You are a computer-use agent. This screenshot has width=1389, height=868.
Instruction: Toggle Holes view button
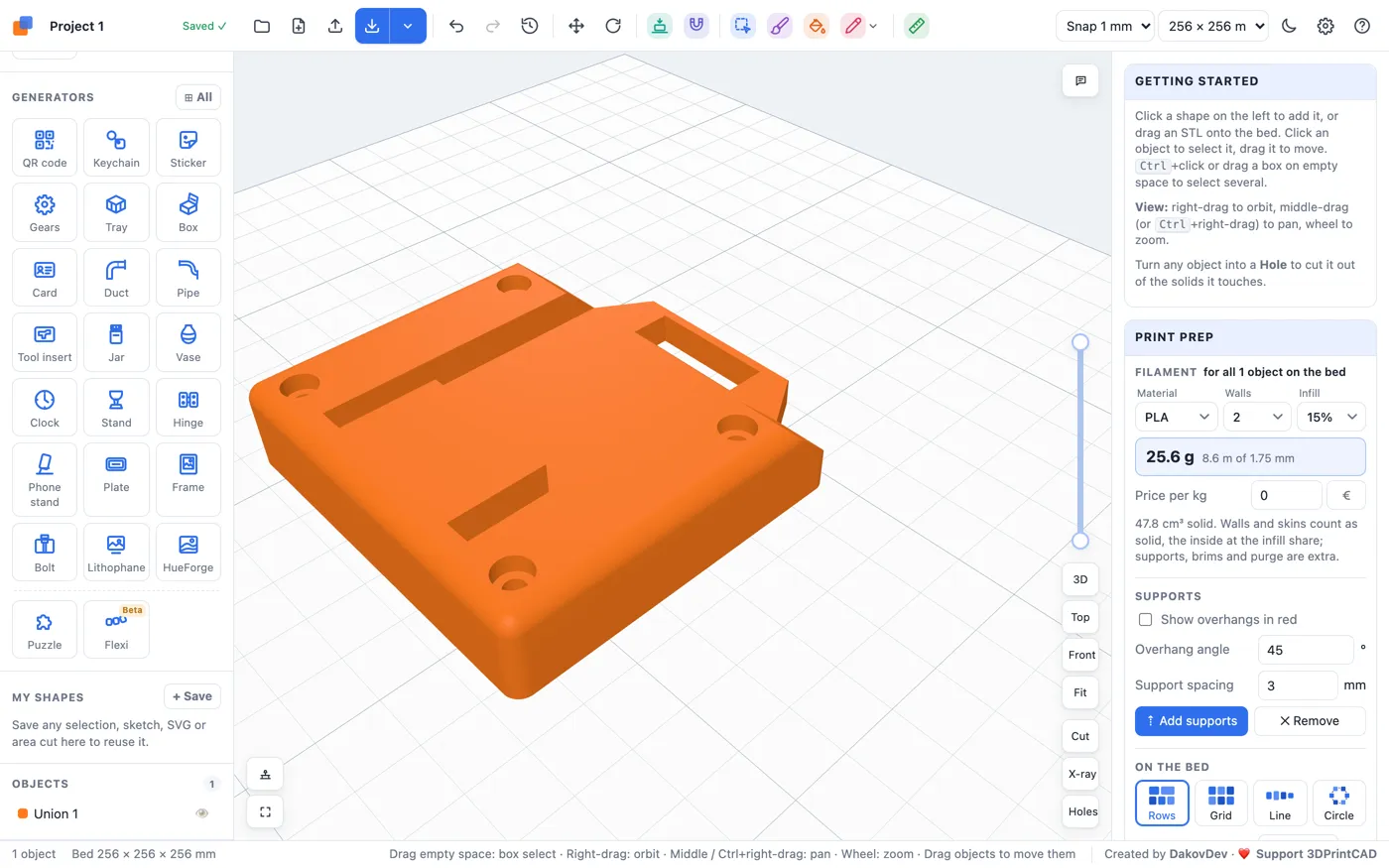pyautogui.click(x=1081, y=811)
